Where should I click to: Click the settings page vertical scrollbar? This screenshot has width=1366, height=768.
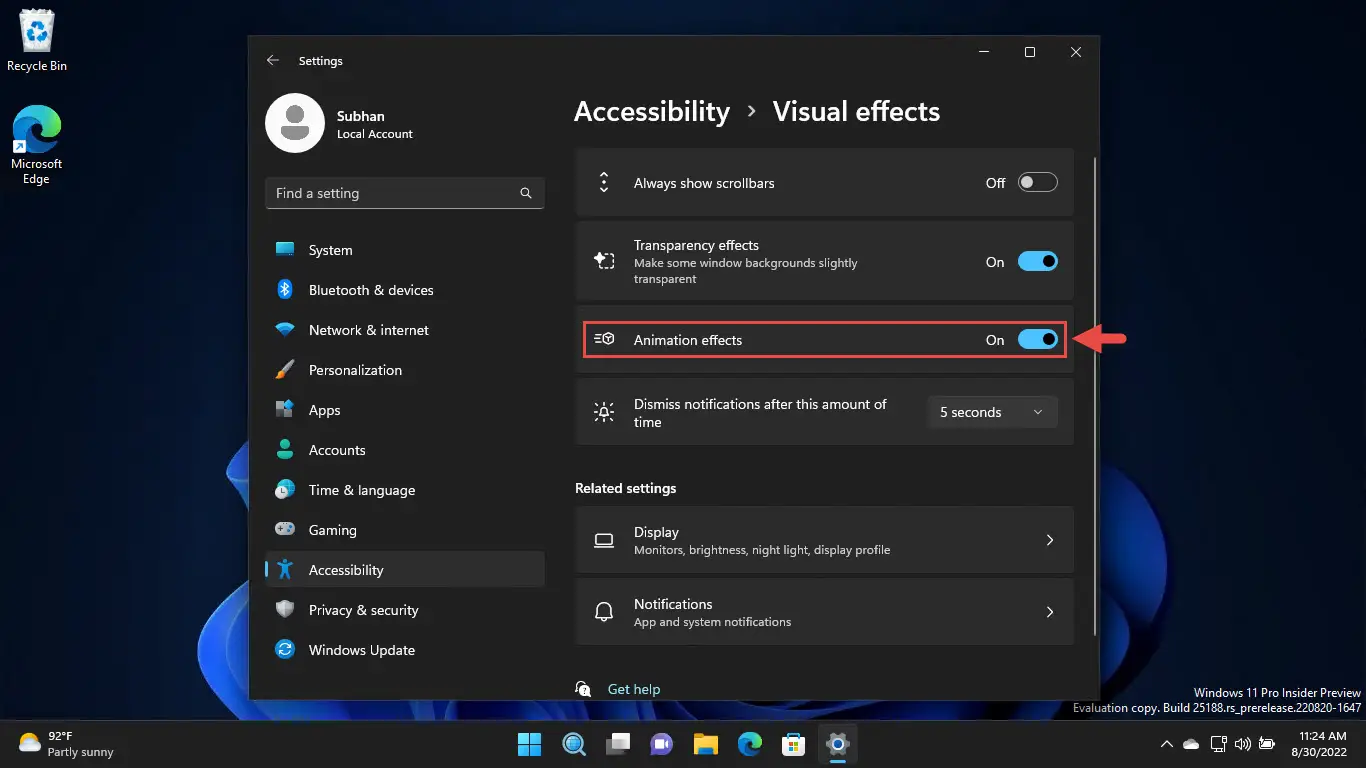1096,396
